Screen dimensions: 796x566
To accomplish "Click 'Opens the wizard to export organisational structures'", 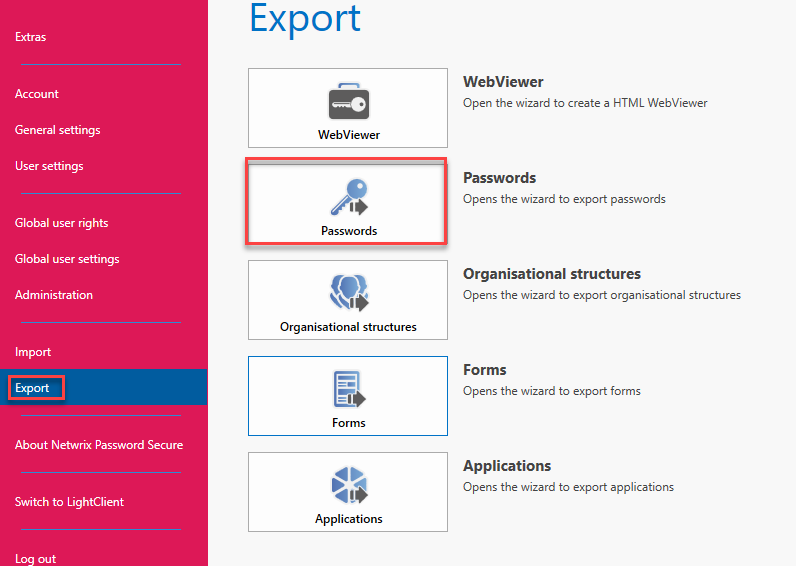I will 602,295.
